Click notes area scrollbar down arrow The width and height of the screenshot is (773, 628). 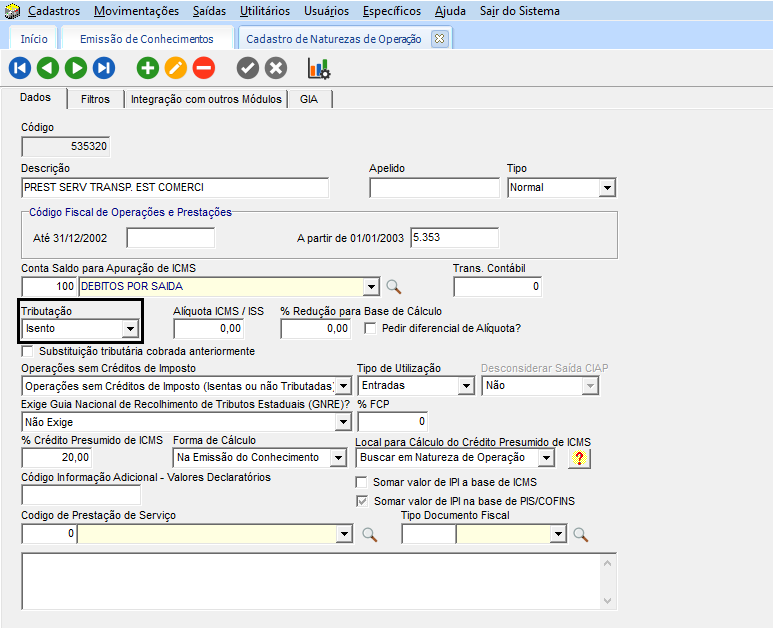607,601
